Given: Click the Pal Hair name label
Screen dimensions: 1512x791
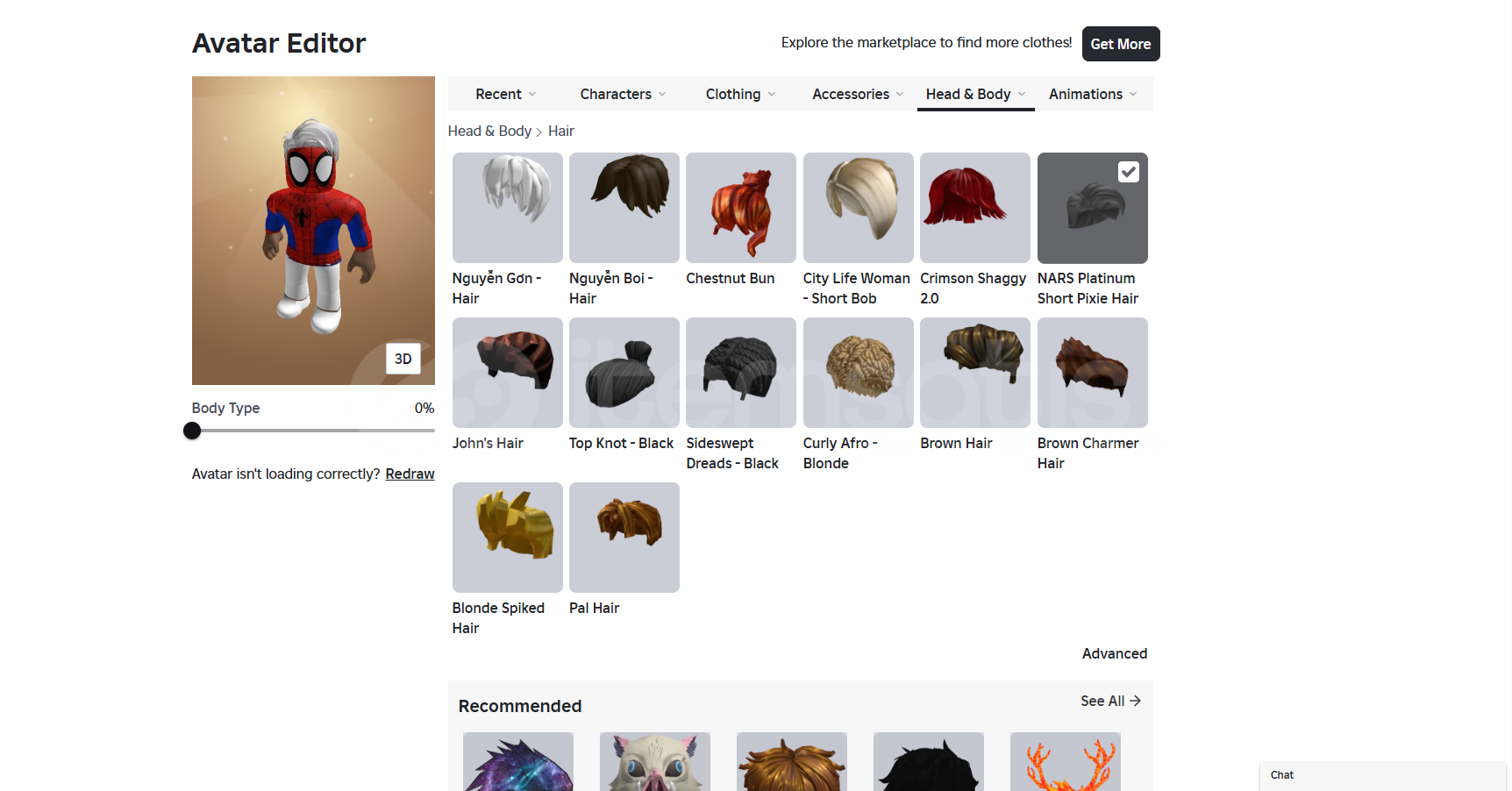Looking at the screenshot, I should (594, 608).
